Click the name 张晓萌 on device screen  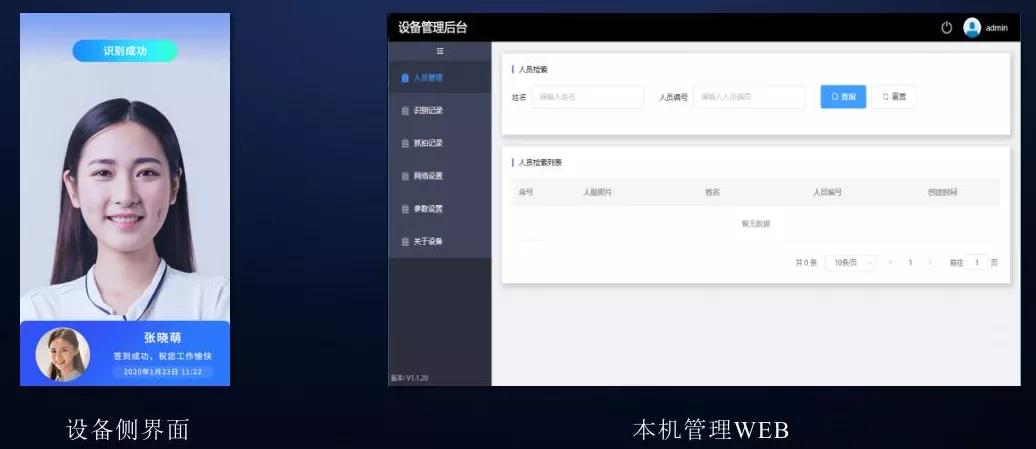coord(163,338)
